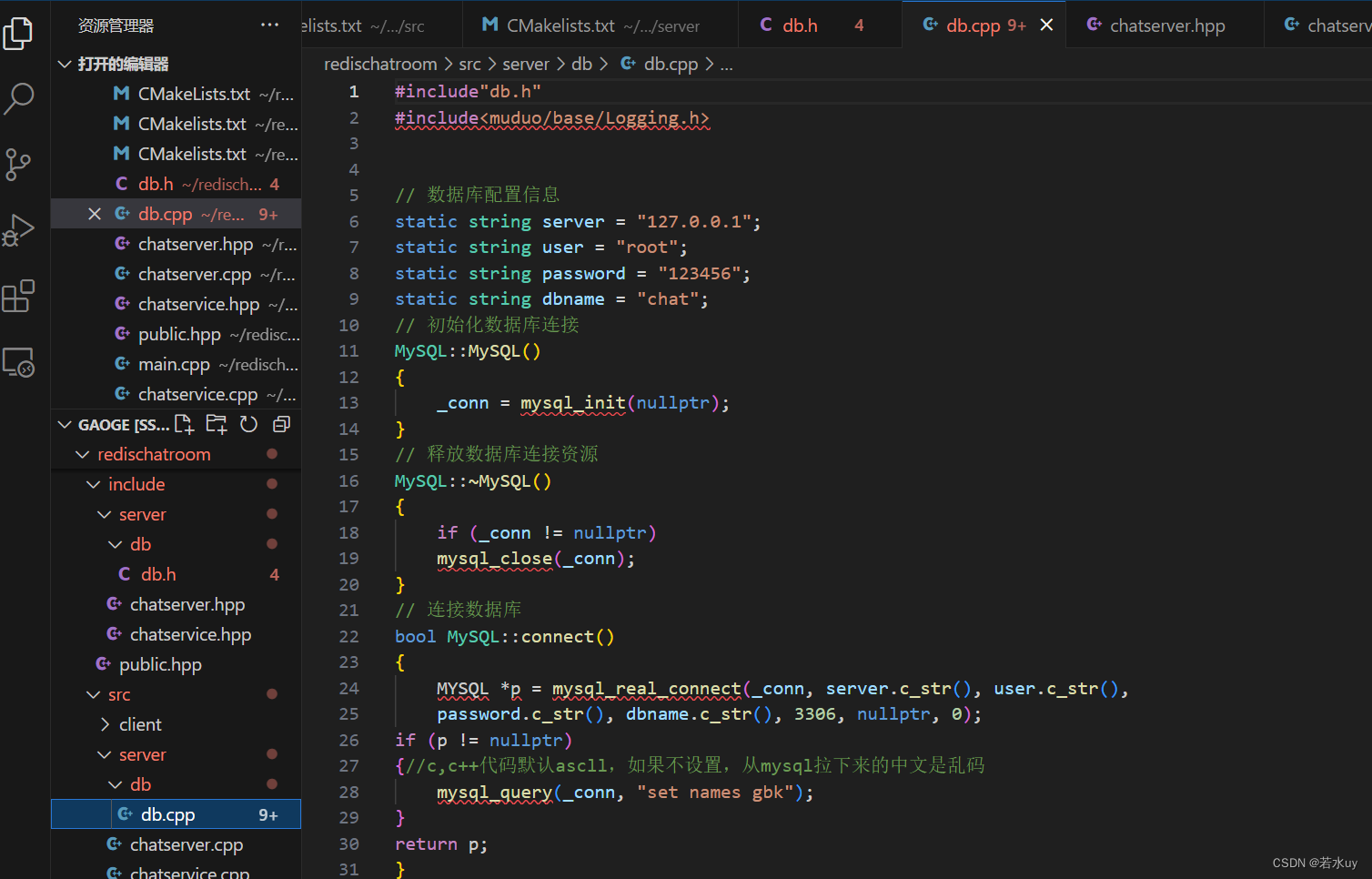Click the New Folder icon in GAOGE section
The height and width of the screenshot is (879, 1372).
pyautogui.click(x=217, y=424)
